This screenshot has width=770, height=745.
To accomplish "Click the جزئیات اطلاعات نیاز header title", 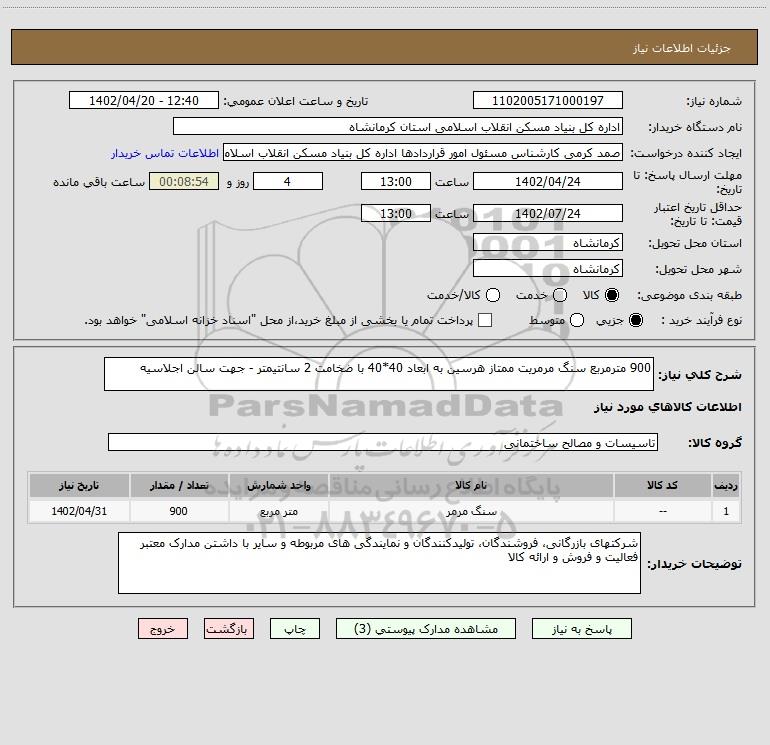I will 682,48.
